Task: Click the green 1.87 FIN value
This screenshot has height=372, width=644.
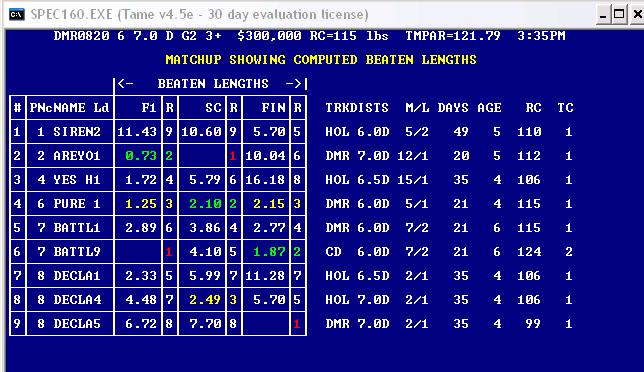Action: (269, 252)
